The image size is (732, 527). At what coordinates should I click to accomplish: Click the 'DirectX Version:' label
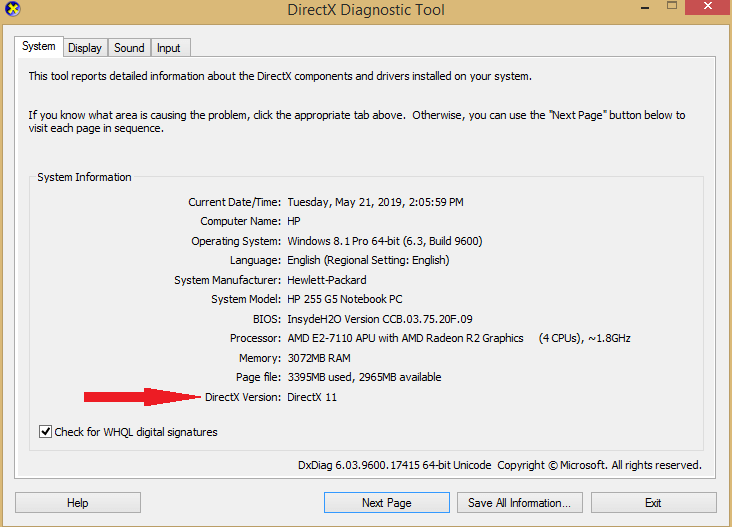pyautogui.click(x=243, y=397)
